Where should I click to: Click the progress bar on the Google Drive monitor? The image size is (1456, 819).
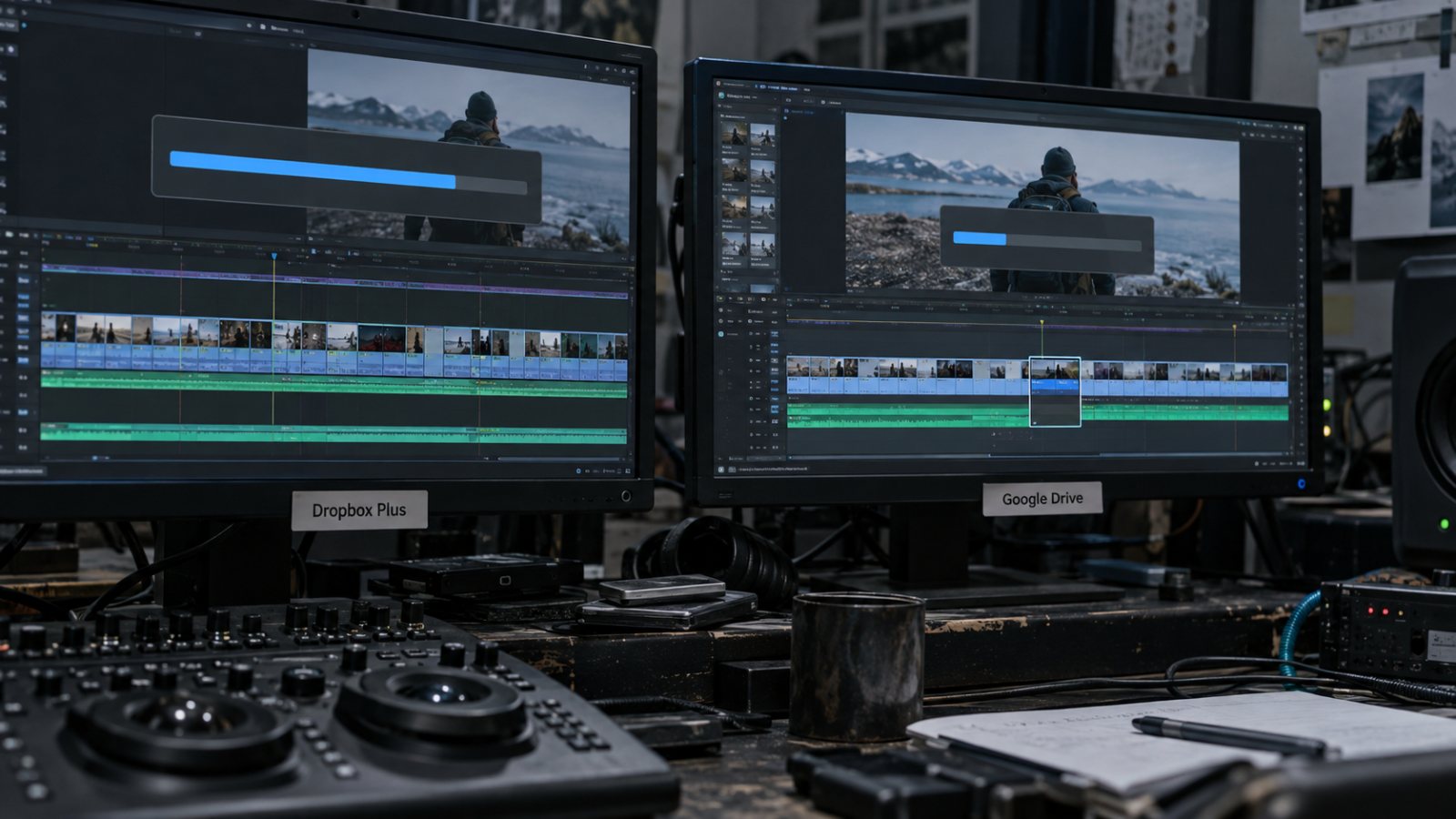click(1046, 240)
